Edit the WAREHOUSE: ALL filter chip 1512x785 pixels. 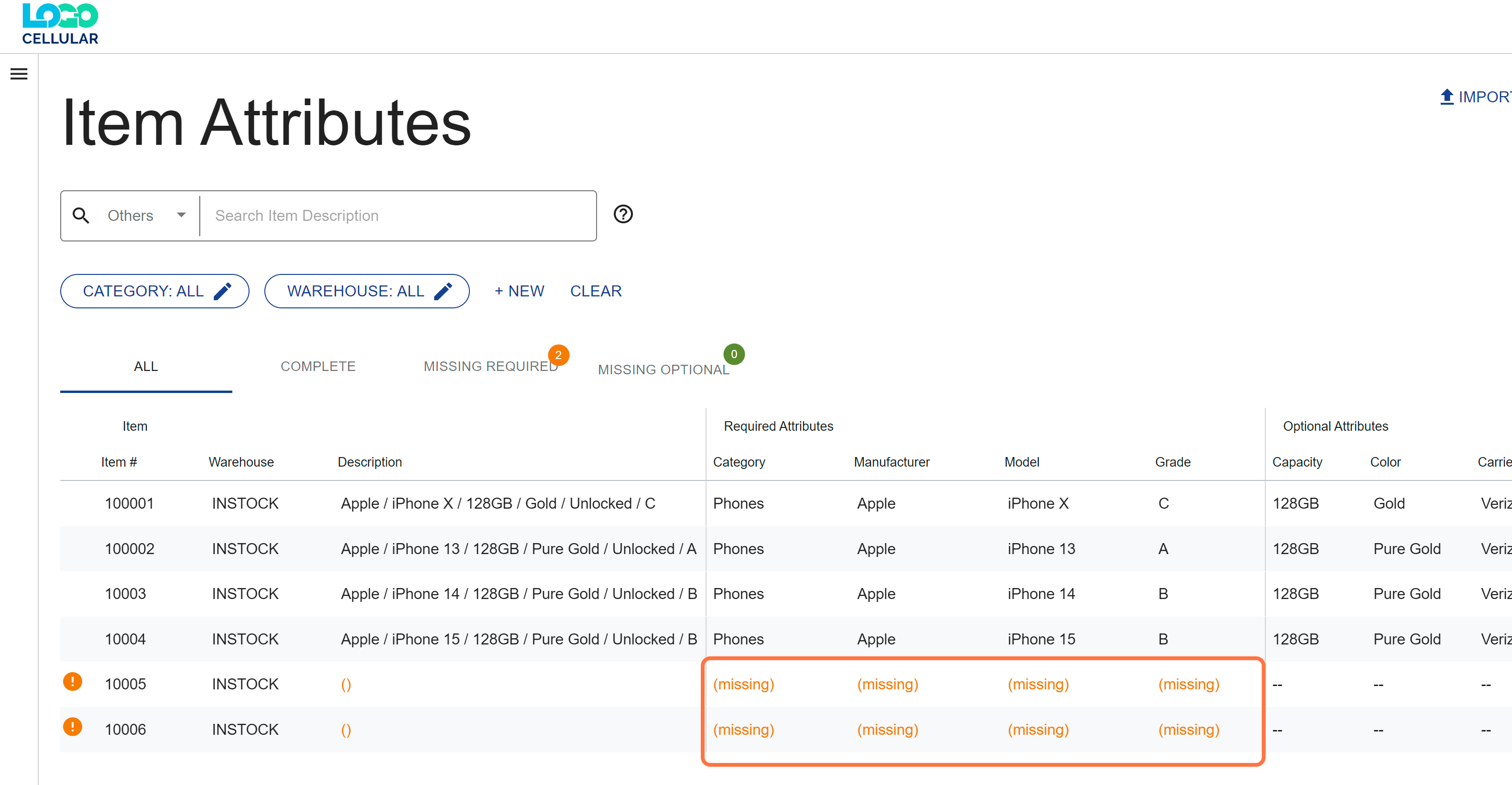pyautogui.click(x=367, y=291)
